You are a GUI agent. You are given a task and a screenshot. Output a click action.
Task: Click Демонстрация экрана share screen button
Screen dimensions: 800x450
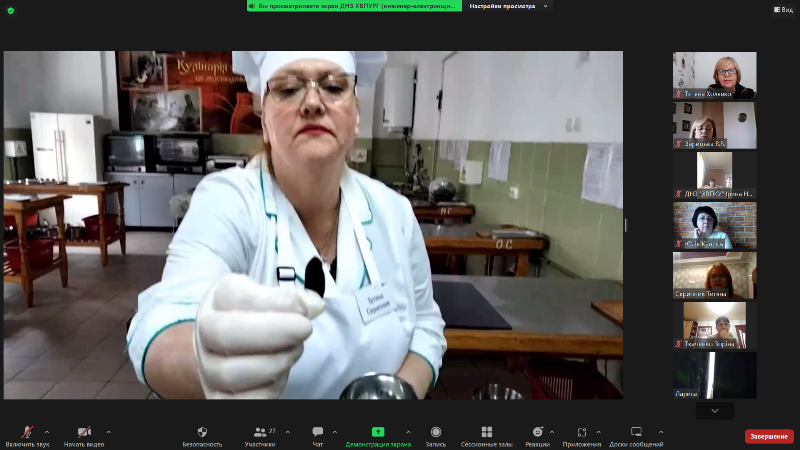point(378,437)
